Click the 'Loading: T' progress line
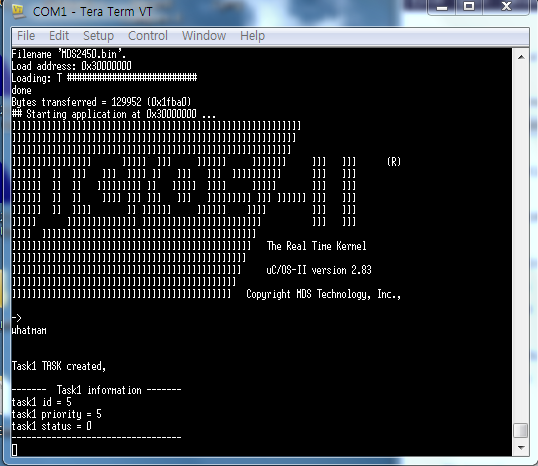The height and width of the screenshot is (466, 538). coord(104,78)
